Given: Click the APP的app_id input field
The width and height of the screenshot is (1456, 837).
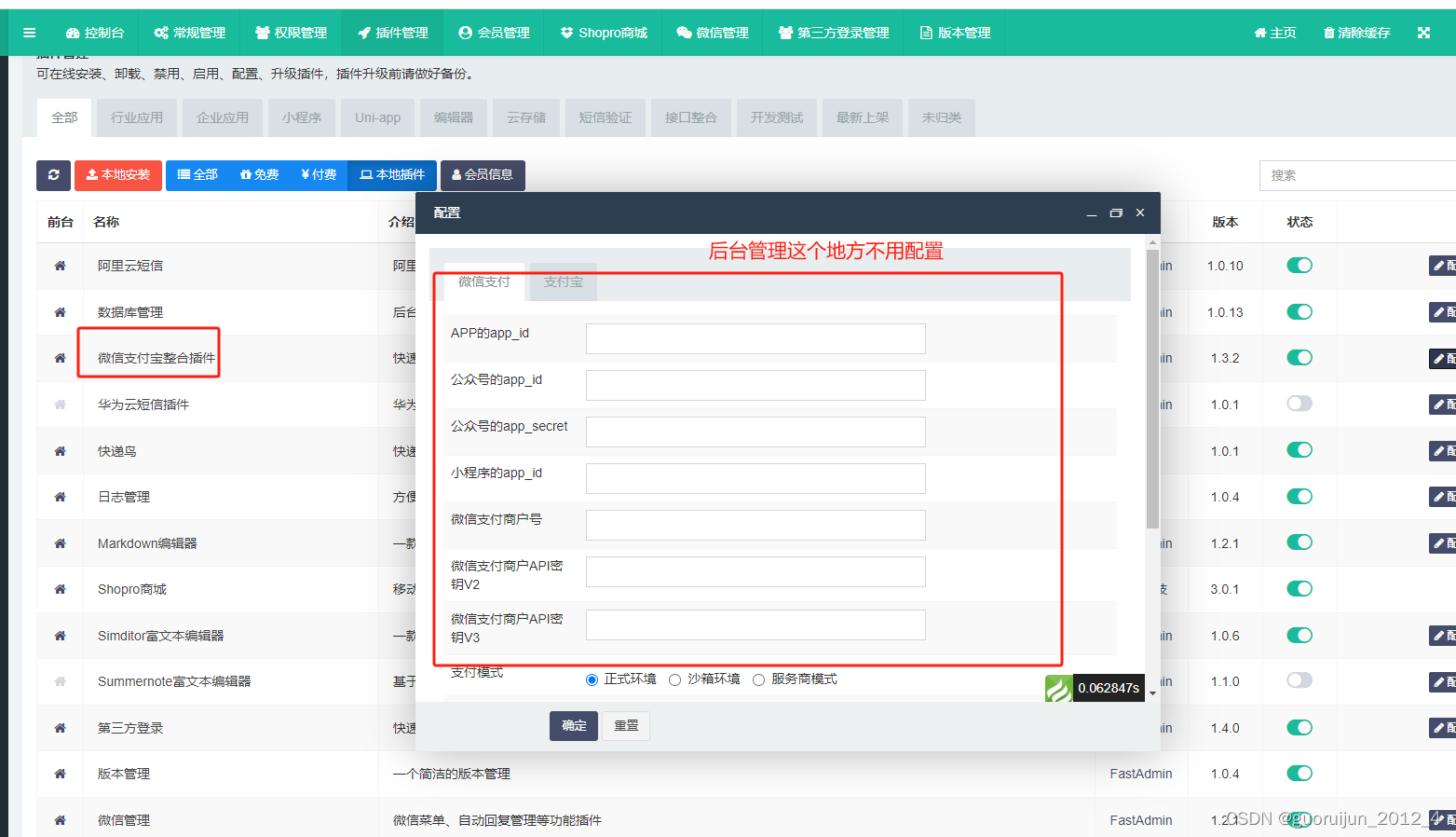Looking at the screenshot, I should (x=755, y=339).
